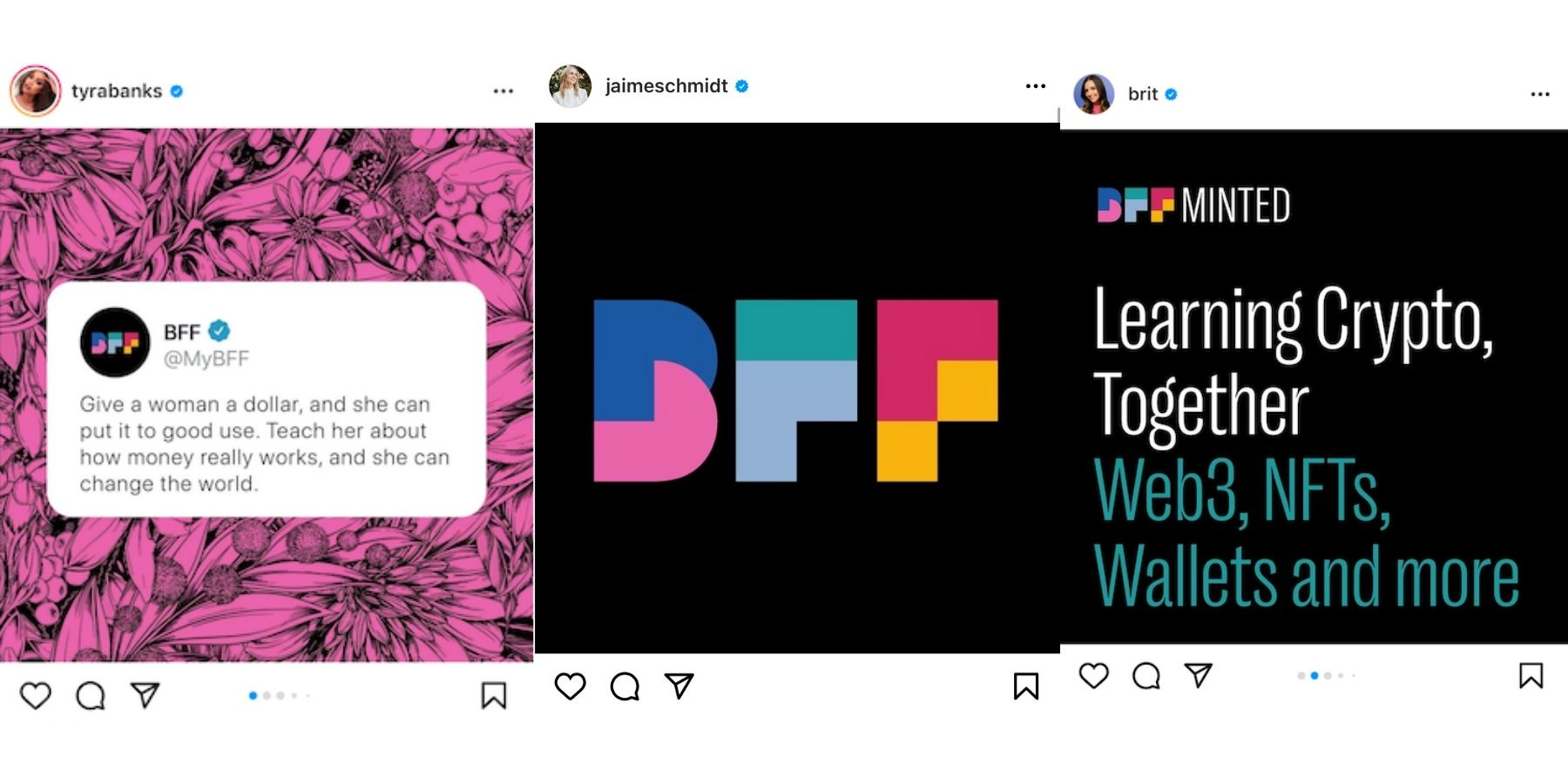Send the jaimeschmidt post with share icon
The height and width of the screenshot is (784, 1568).
click(x=679, y=686)
